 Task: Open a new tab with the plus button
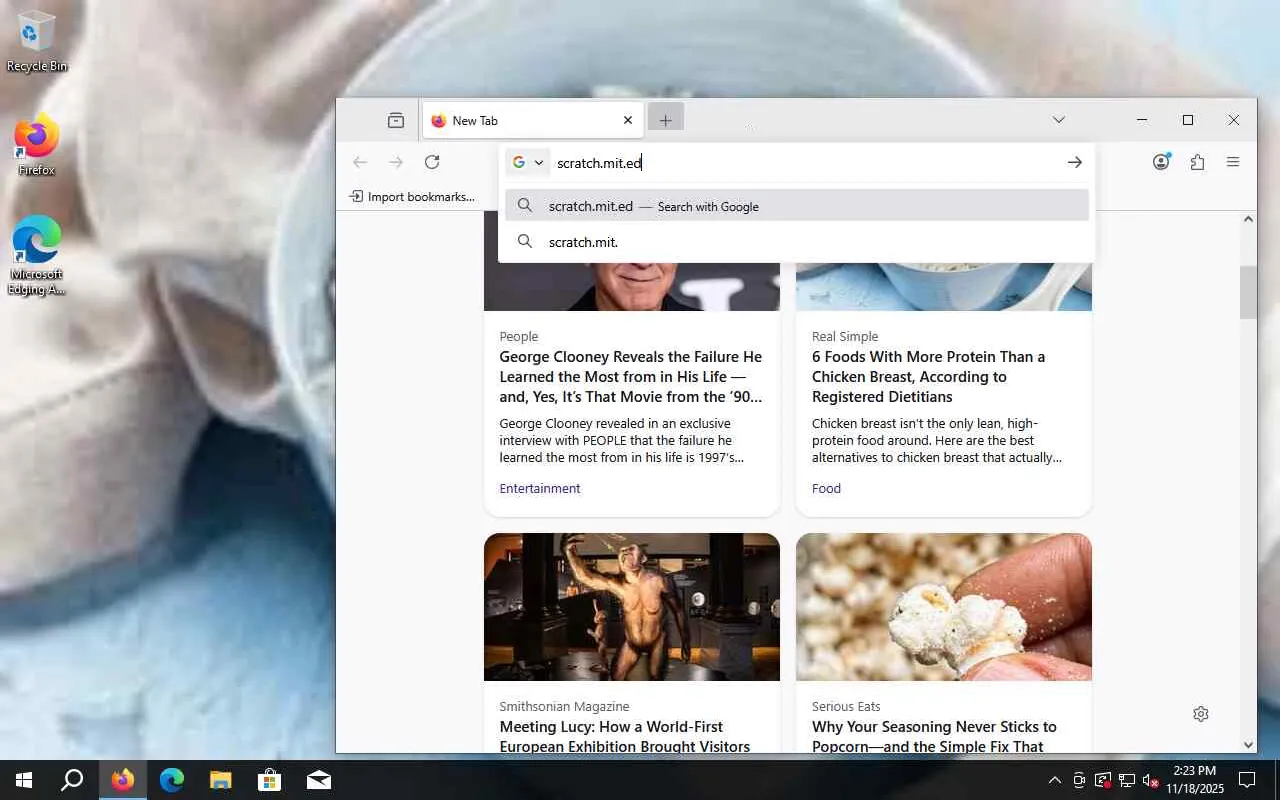665,120
